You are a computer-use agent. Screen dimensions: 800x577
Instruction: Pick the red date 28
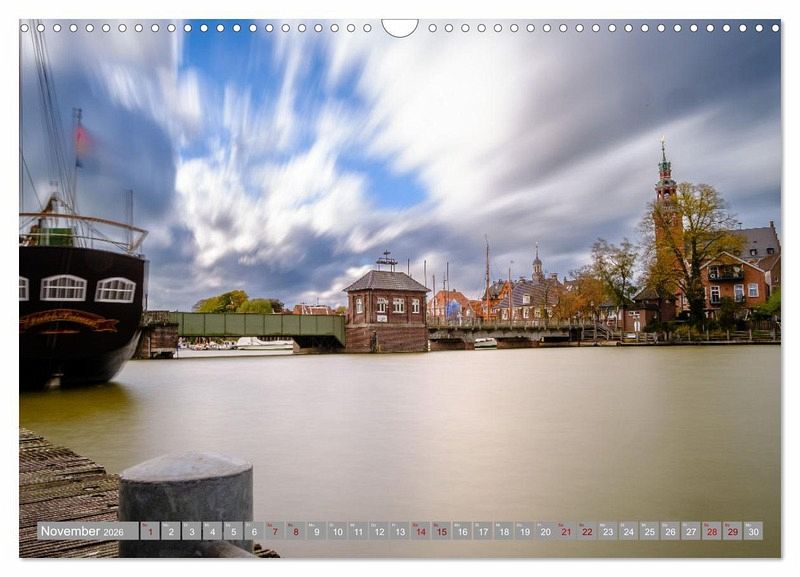711,531
